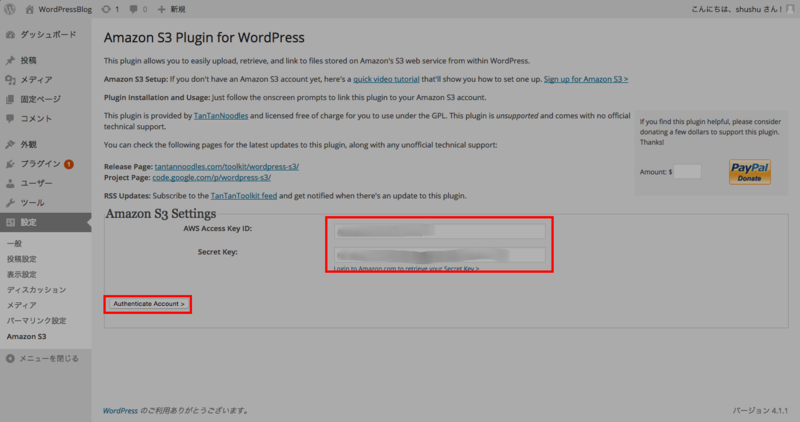
Task: Click the ダッシュボード dashboard icon
Action: pyautogui.click(x=10, y=35)
